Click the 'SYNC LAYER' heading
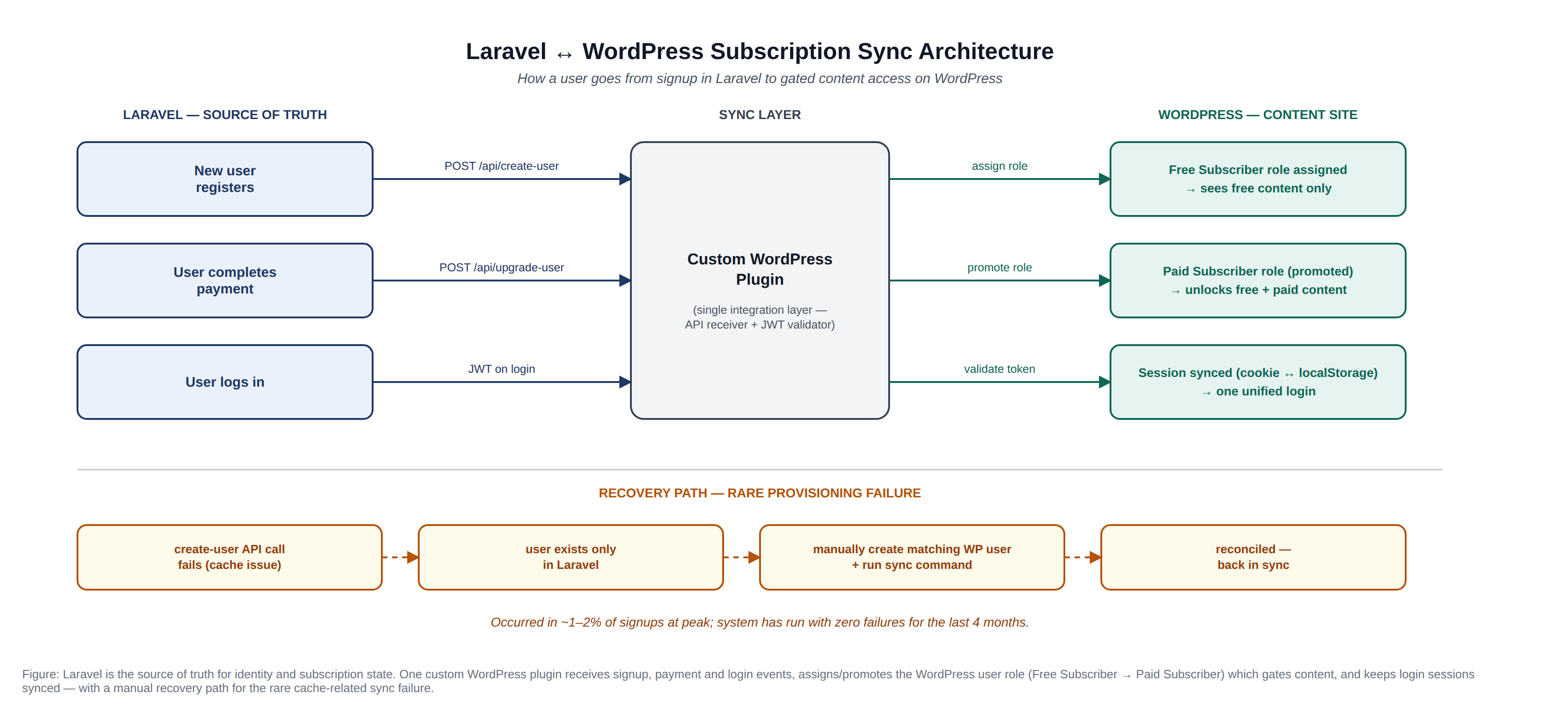The height and width of the screenshot is (717, 1568). (x=760, y=114)
